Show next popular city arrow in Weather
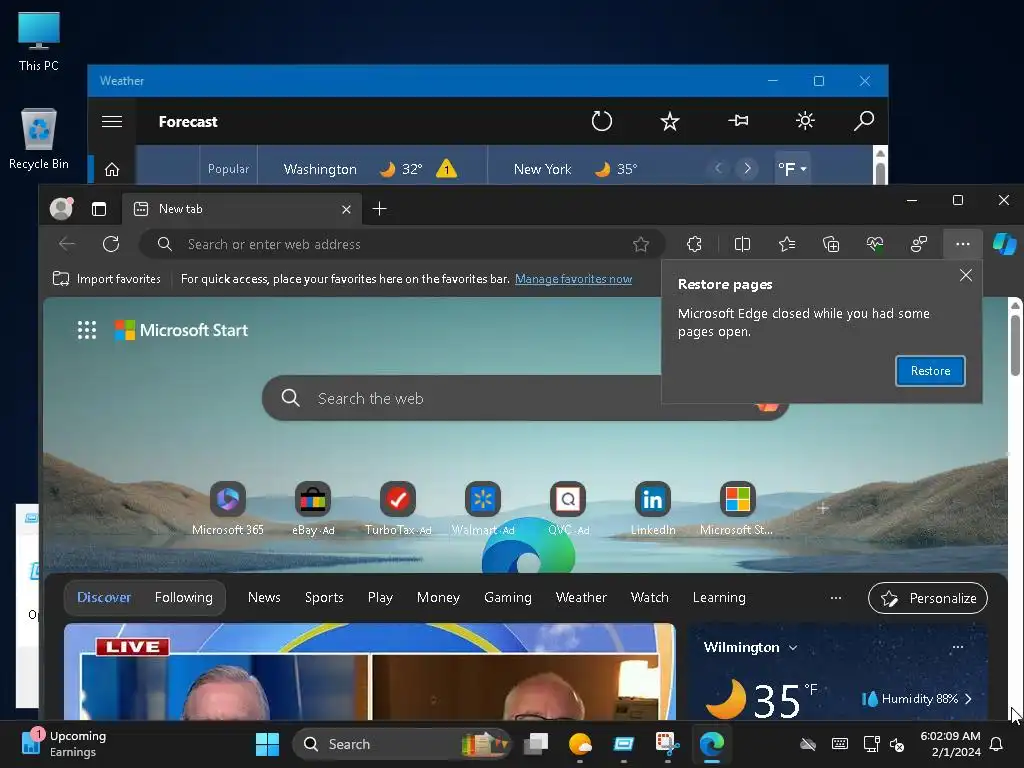The image size is (1024, 768). [x=747, y=168]
